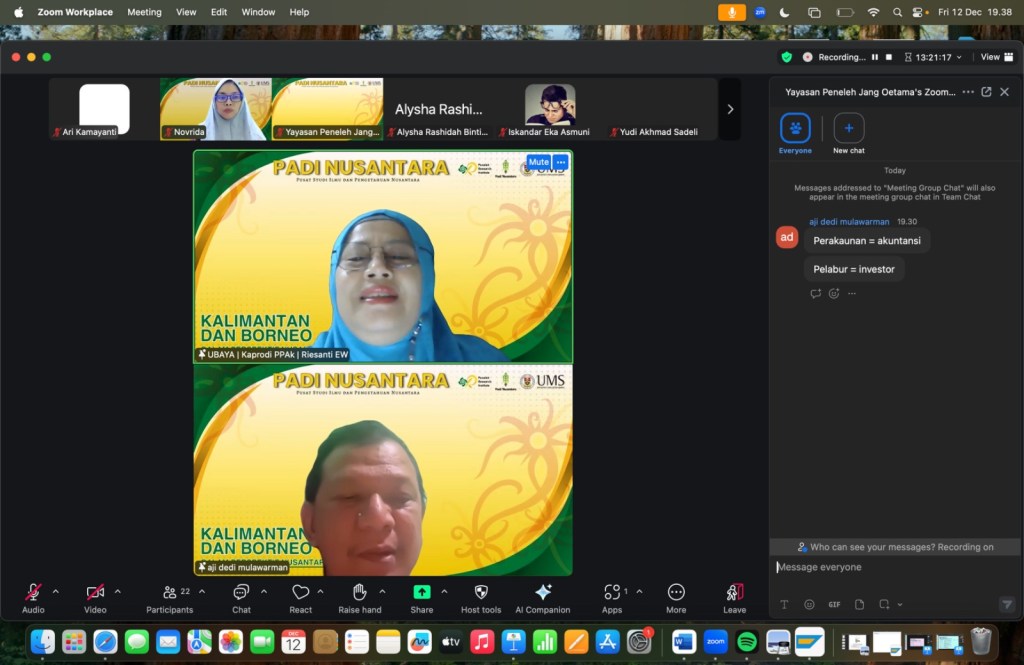This screenshot has height=665, width=1024.
Task: Click Mute on Riesanti EW's video
Action: click(538, 162)
